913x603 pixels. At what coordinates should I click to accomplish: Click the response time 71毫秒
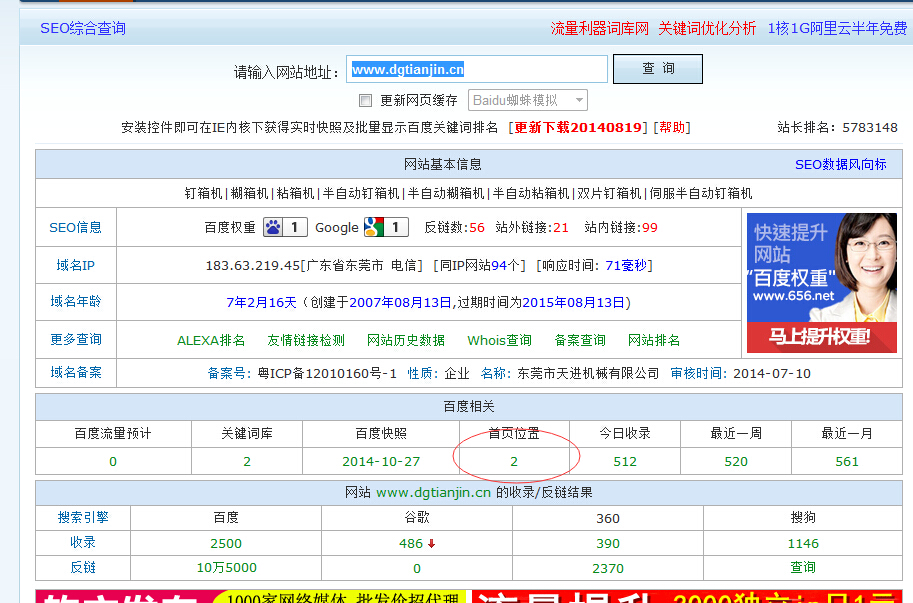(x=626, y=265)
